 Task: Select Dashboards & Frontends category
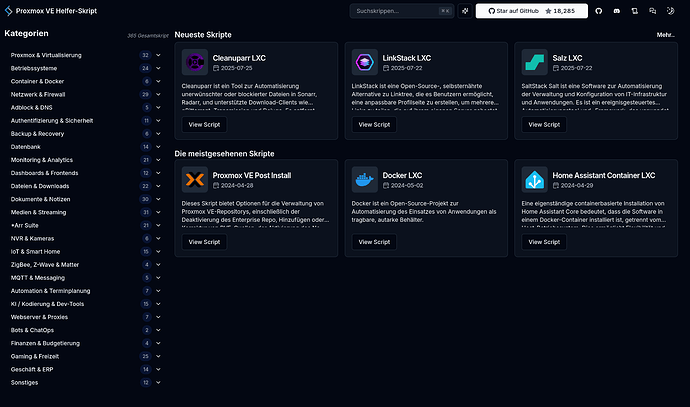pyautogui.click(x=44, y=173)
